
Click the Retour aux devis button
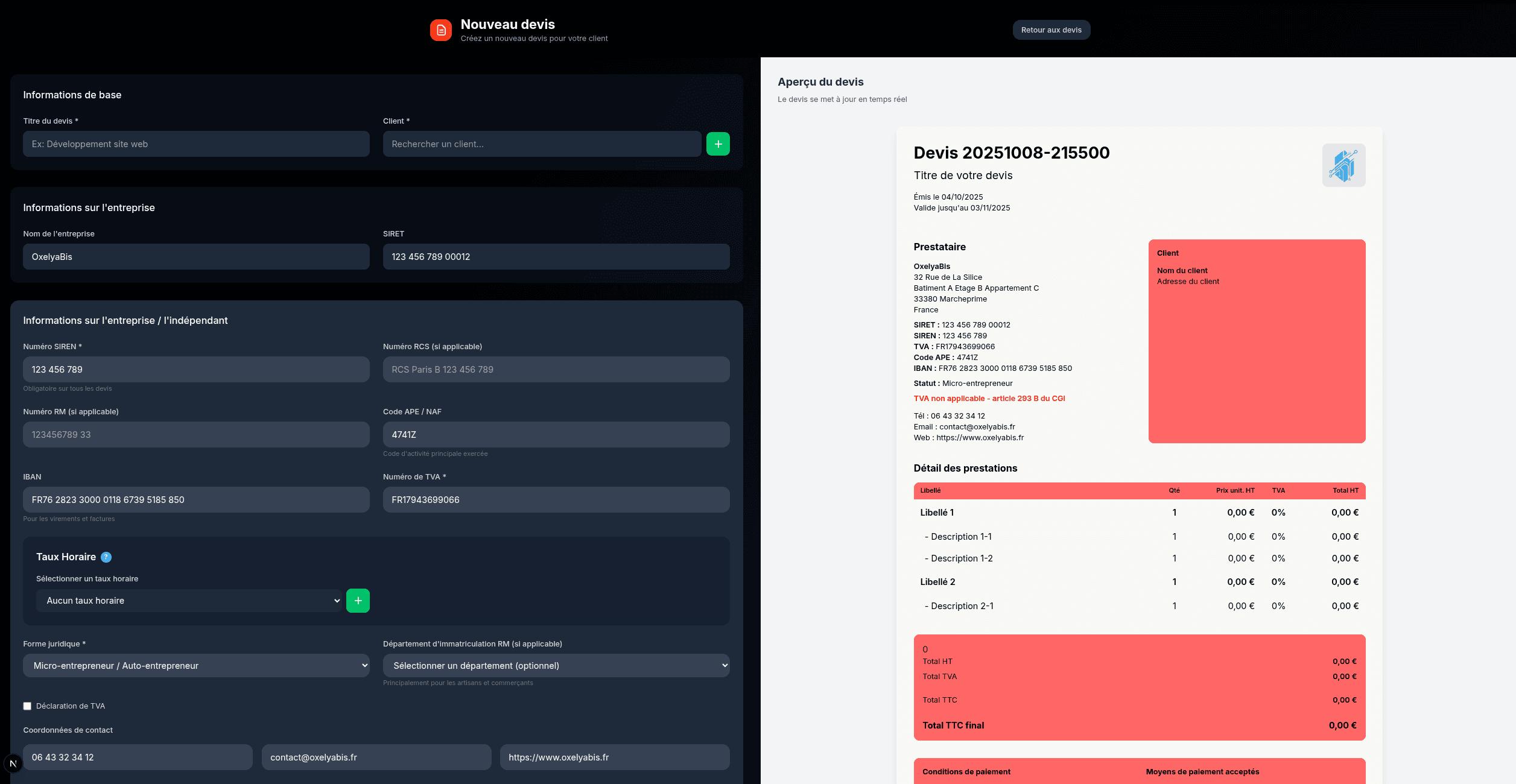(1051, 30)
